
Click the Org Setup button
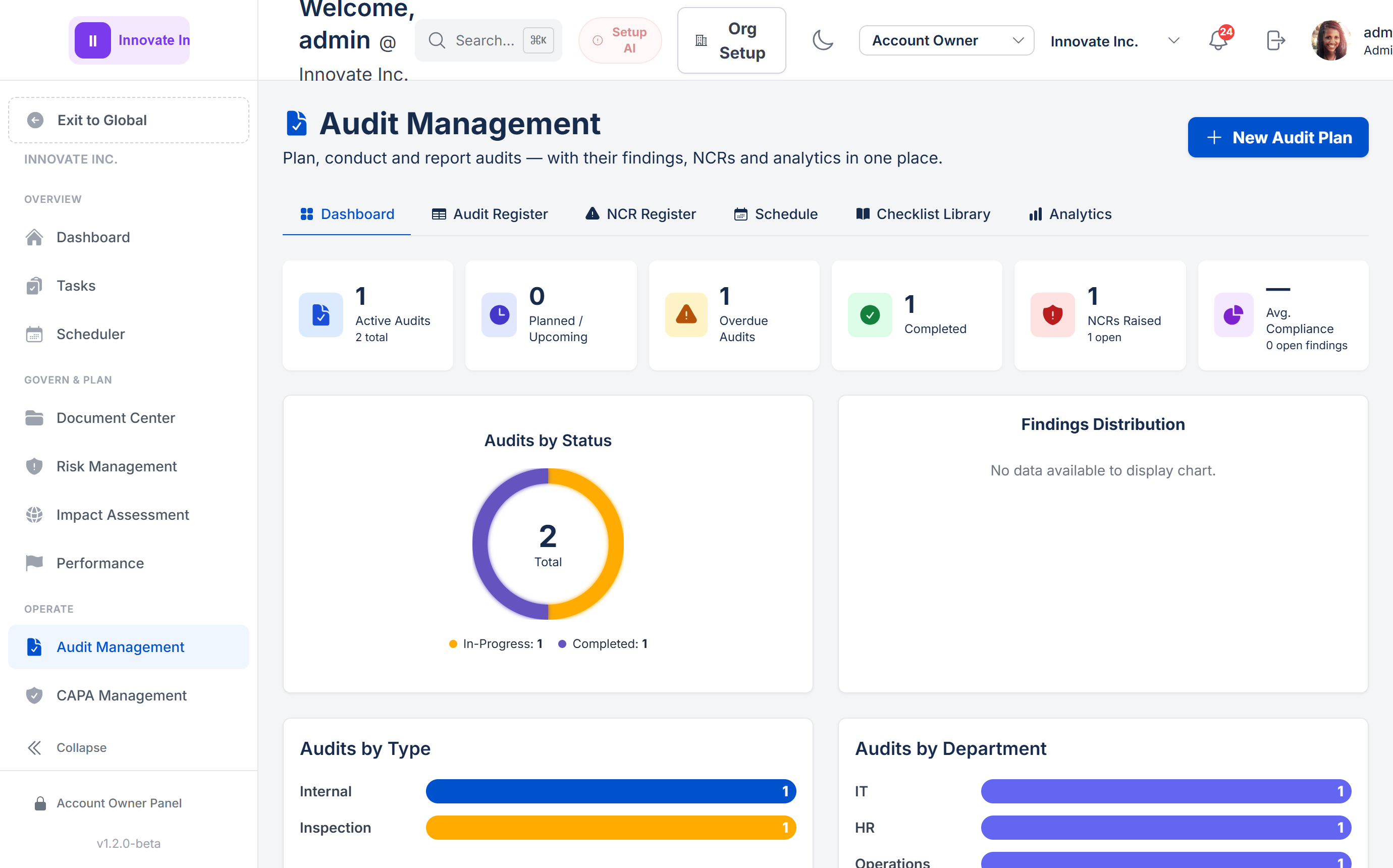pos(732,40)
